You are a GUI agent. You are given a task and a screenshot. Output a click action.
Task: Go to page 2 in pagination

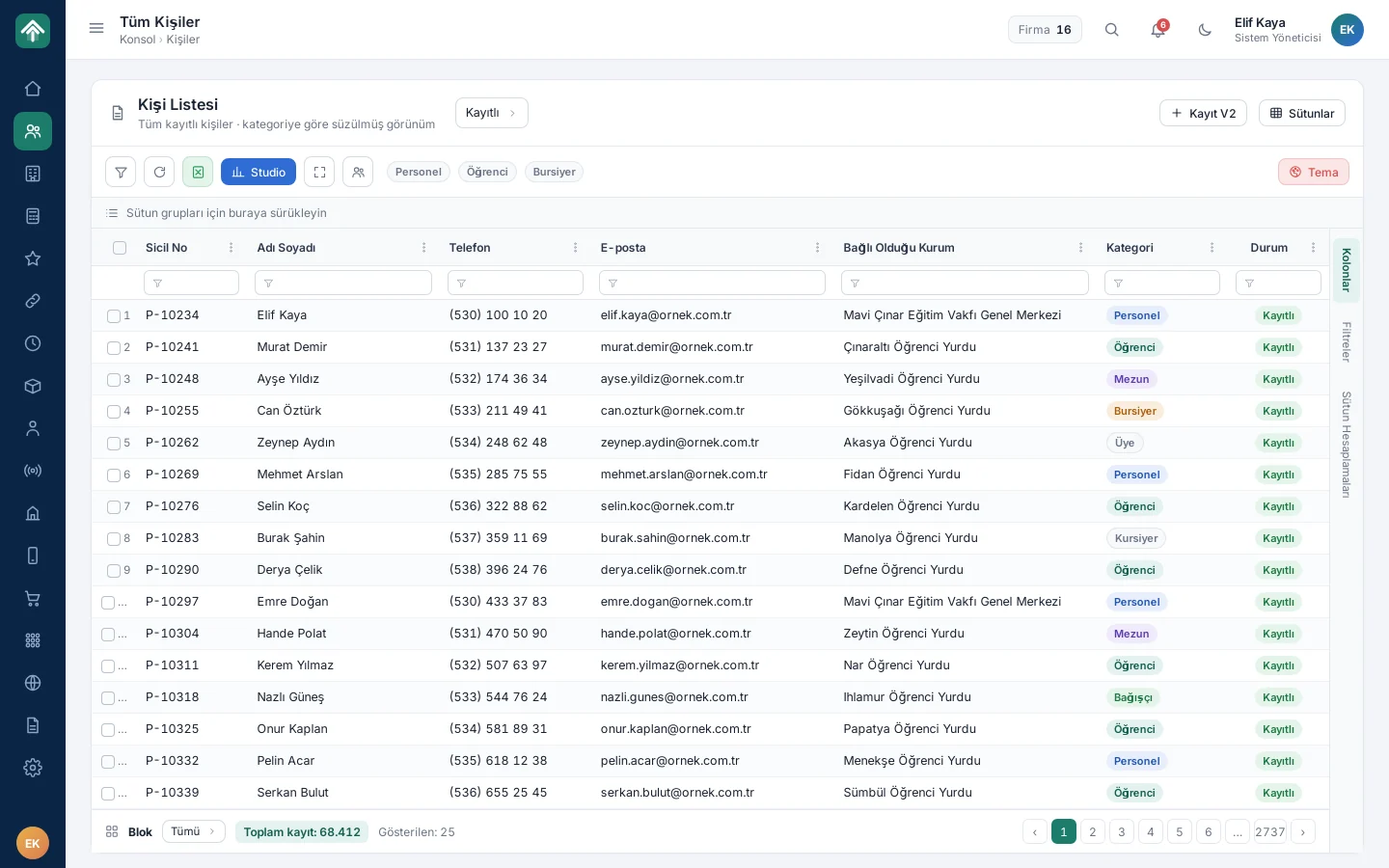pyautogui.click(x=1092, y=831)
